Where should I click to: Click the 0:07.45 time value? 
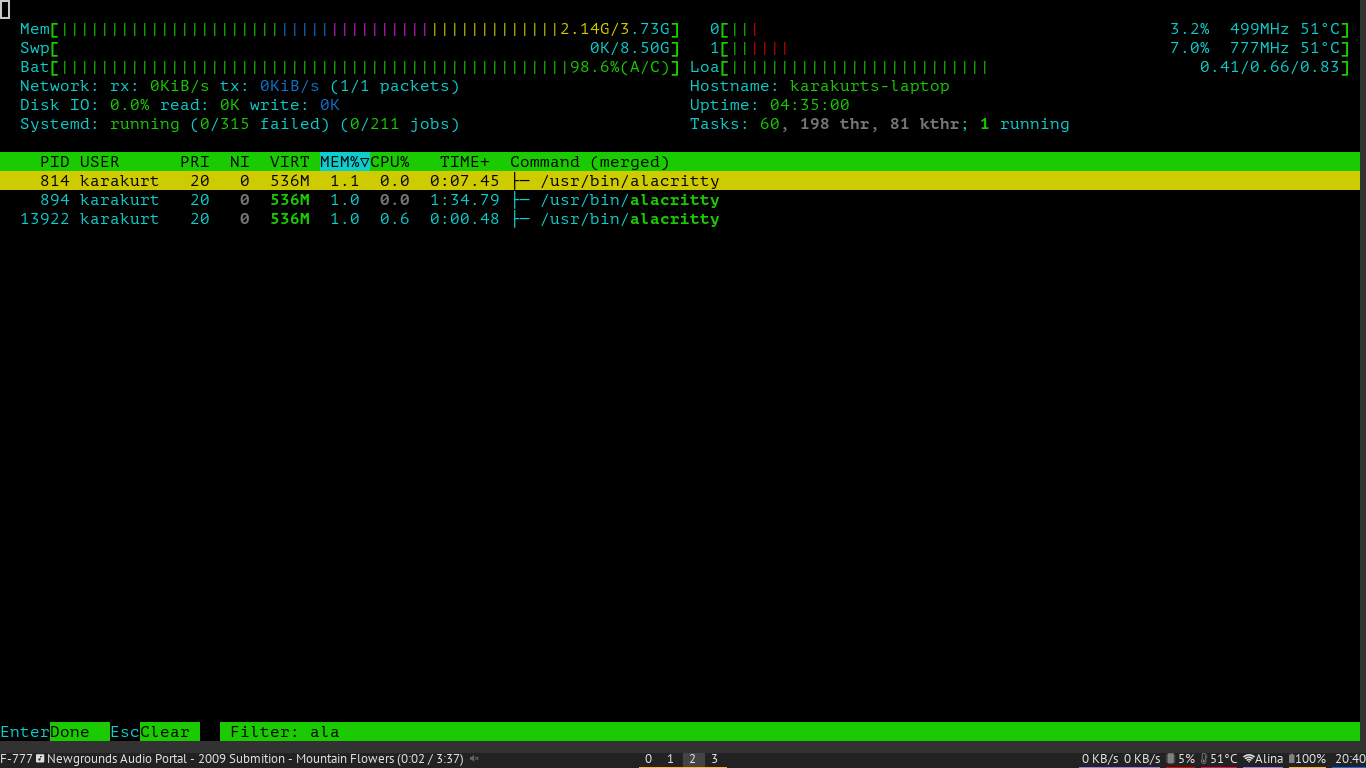tap(465, 181)
